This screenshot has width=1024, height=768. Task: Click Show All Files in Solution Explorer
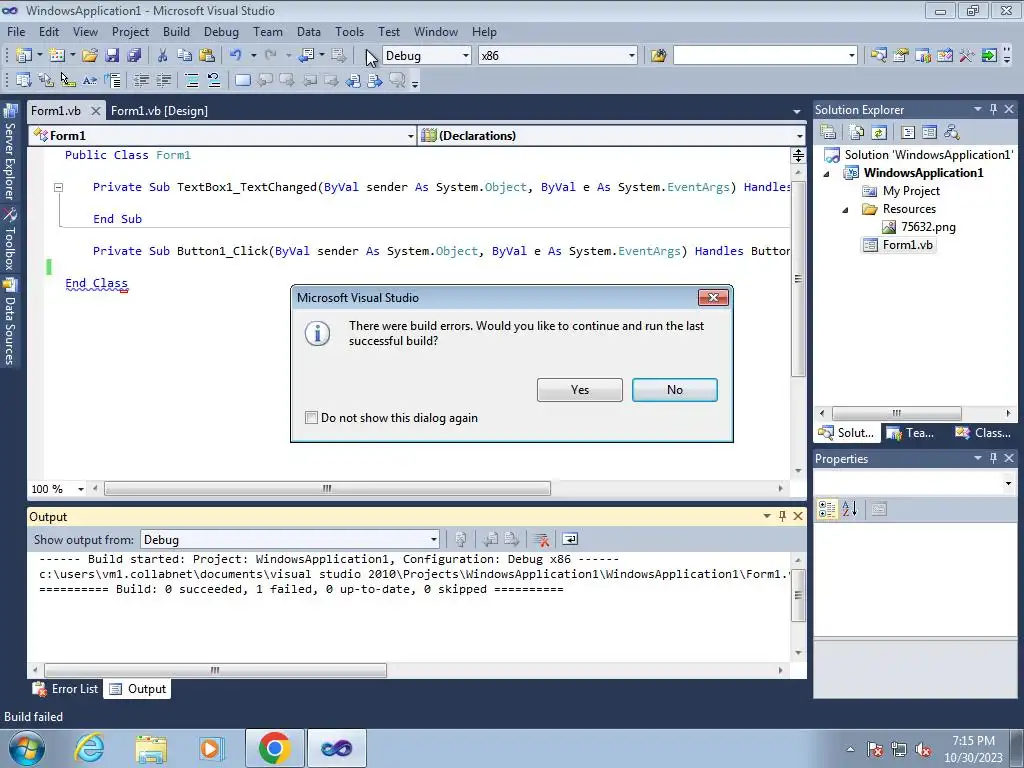tap(857, 133)
